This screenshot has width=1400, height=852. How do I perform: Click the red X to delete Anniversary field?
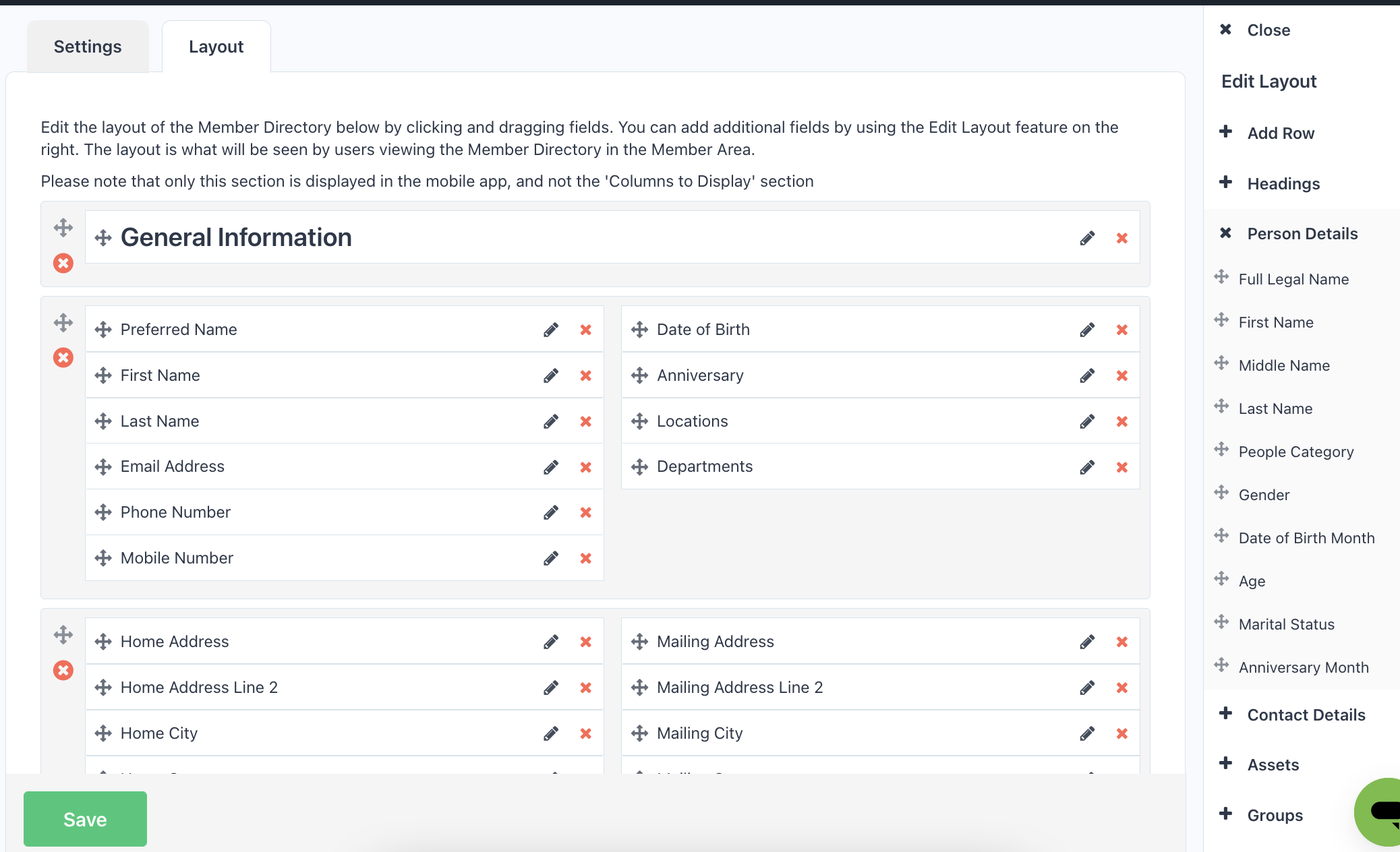click(1121, 375)
